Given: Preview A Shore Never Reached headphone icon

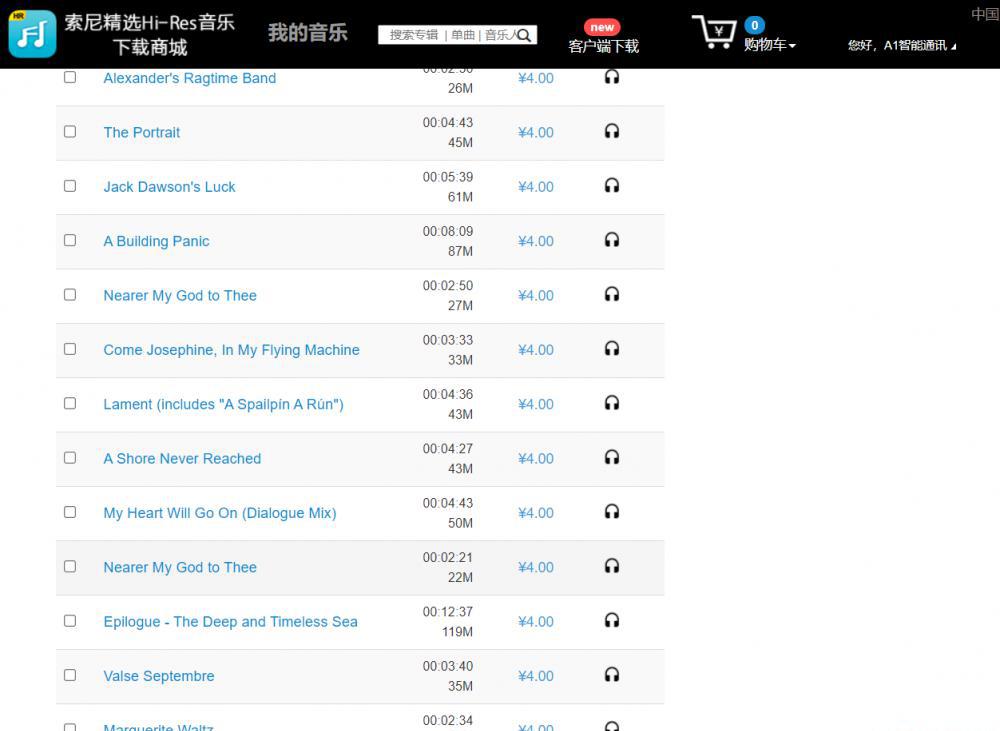Looking at the screenshot, I should (x=612, y=457).
